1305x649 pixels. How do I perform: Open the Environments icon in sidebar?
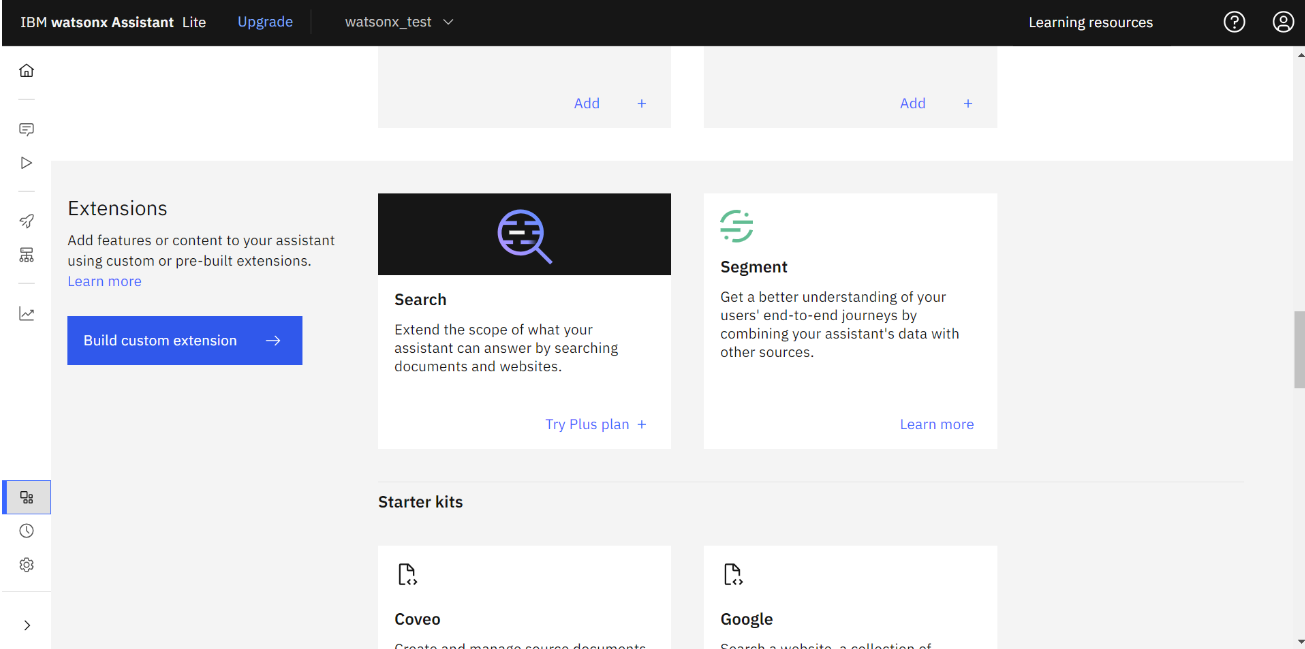click(27, 255)
